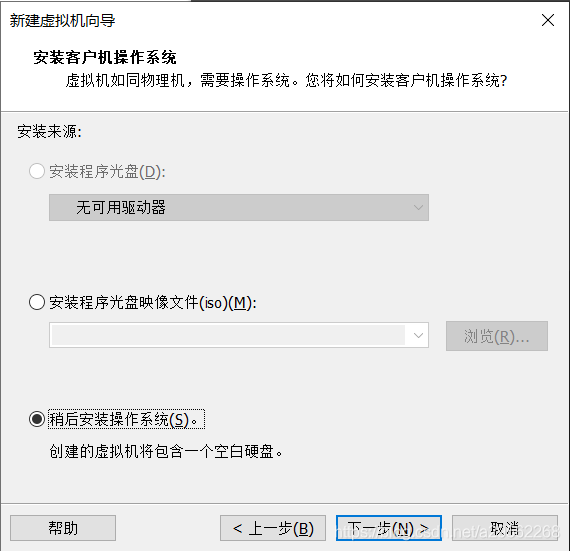
Task: Click the 安装客户机操作系统 heading
Action: [x=105, y=57]
